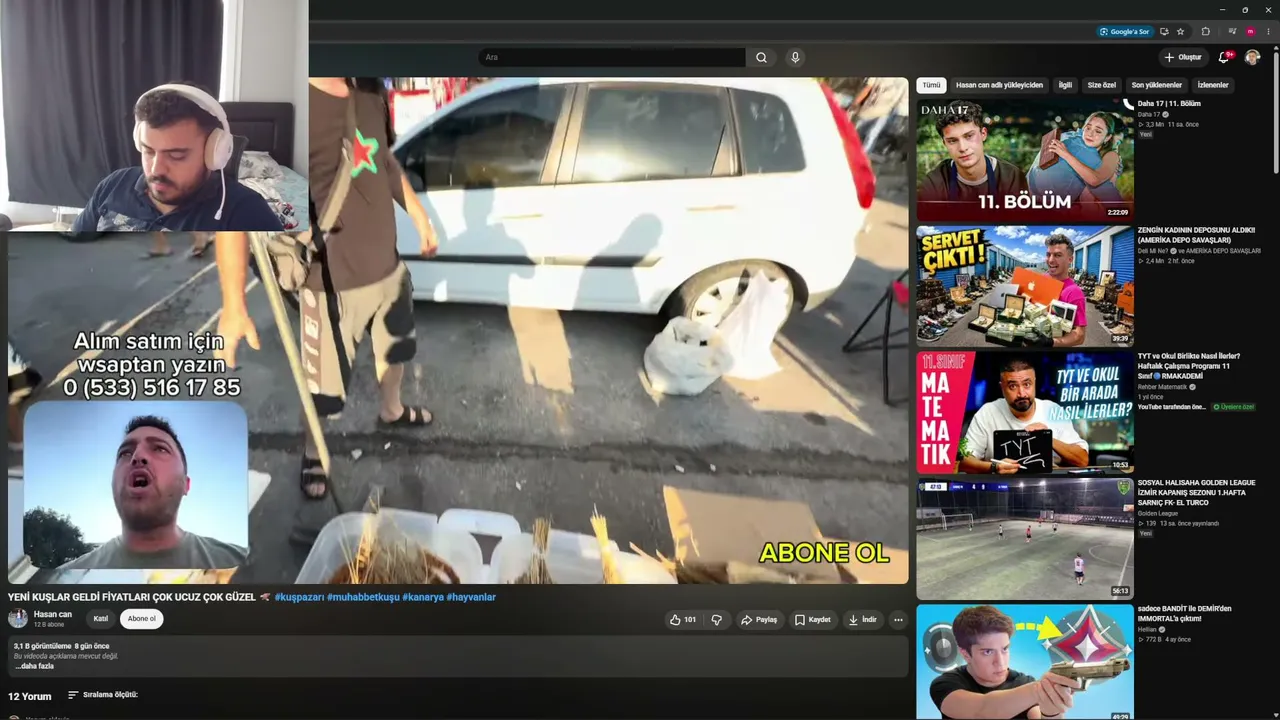Select the Size özel filter chip
Viewport: 1280px width, 720px height.
click(1102, 86)
